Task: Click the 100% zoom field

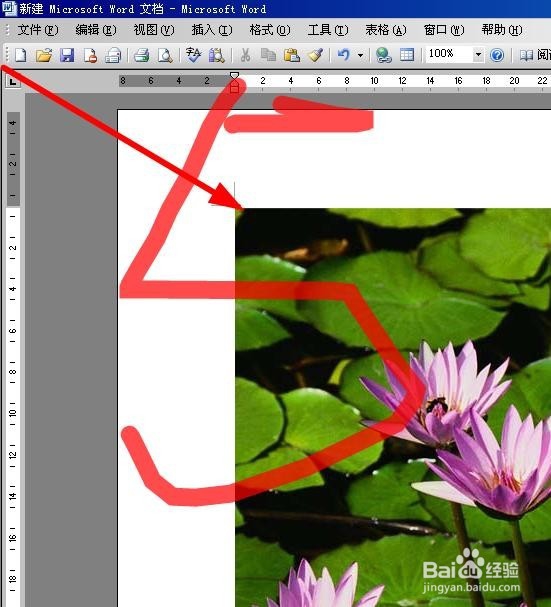Action: [449, 54]
